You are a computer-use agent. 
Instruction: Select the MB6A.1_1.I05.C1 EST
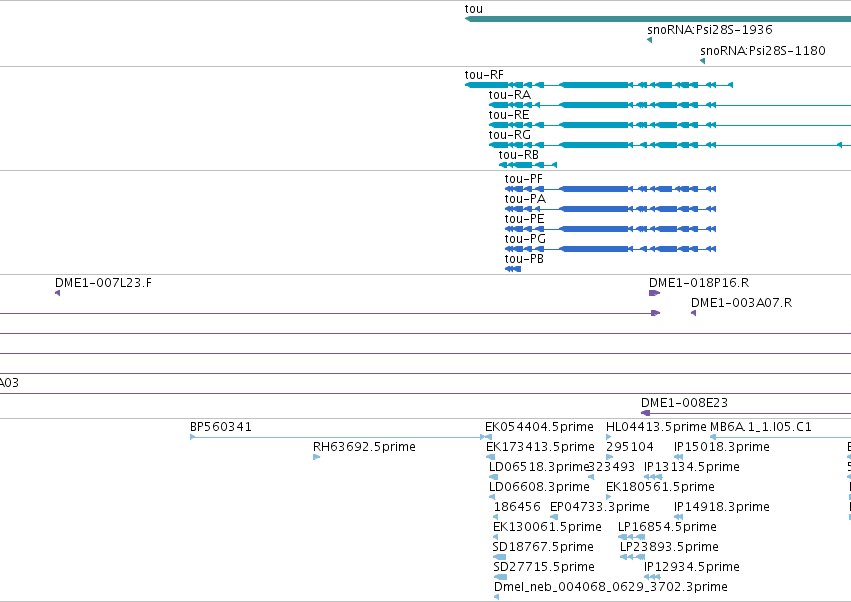point(780,437)
